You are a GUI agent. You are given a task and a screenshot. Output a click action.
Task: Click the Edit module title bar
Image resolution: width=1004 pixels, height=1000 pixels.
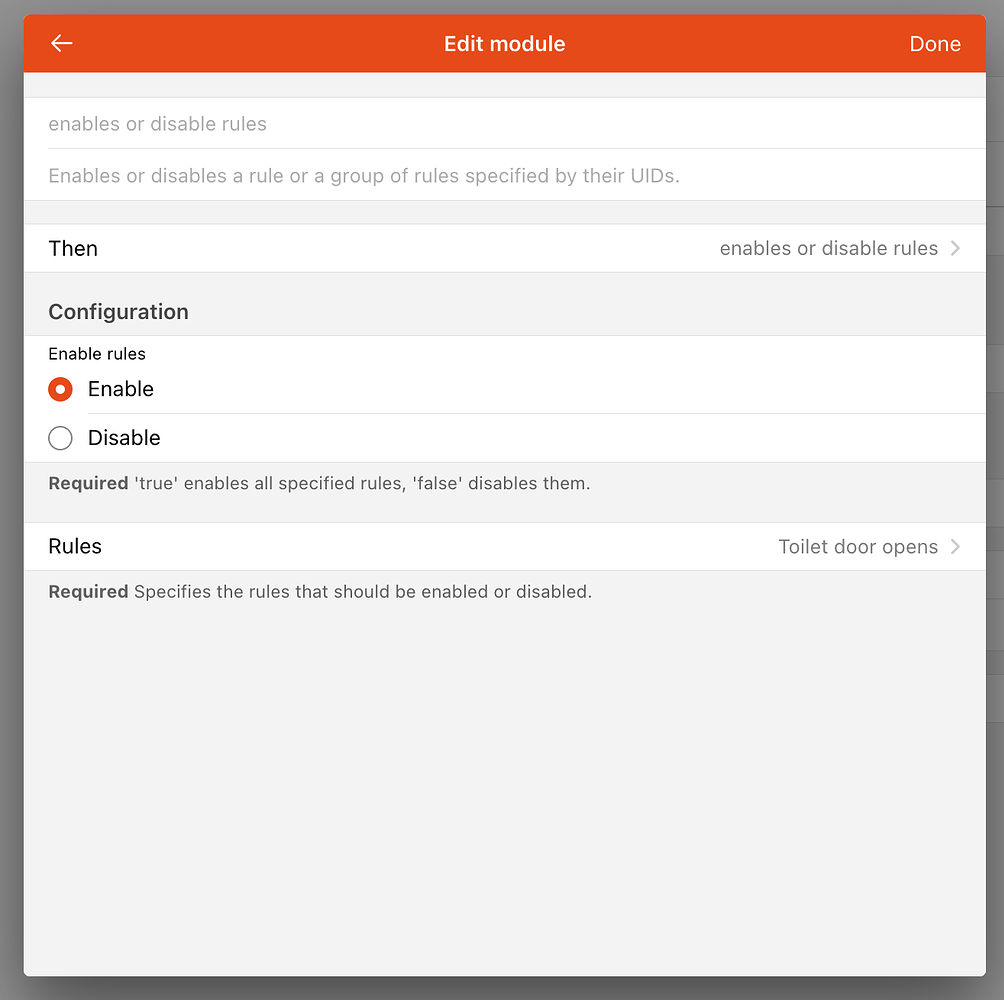click(x=504, y=43)
